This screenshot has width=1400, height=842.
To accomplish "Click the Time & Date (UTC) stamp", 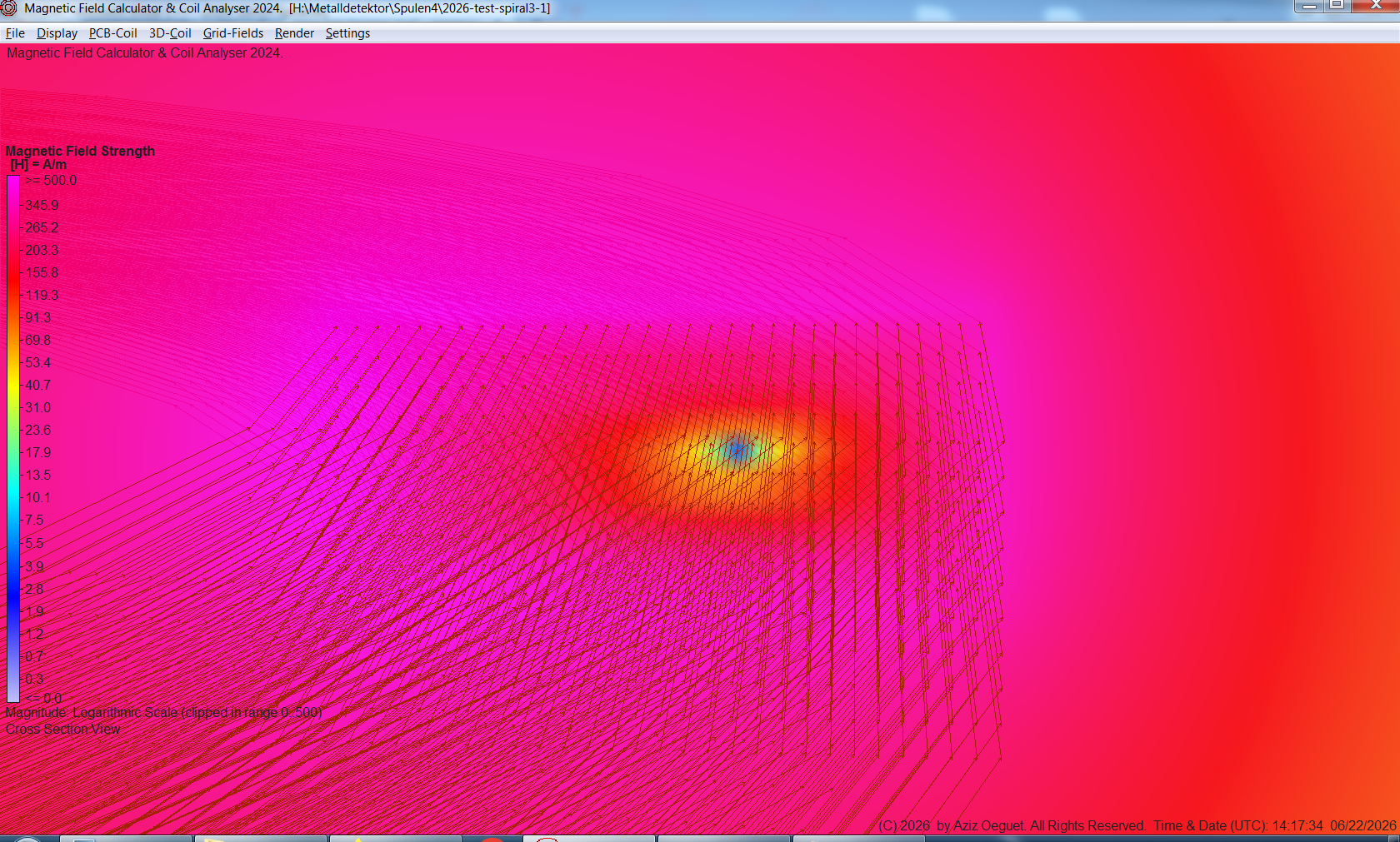I will coord(1275,825).
